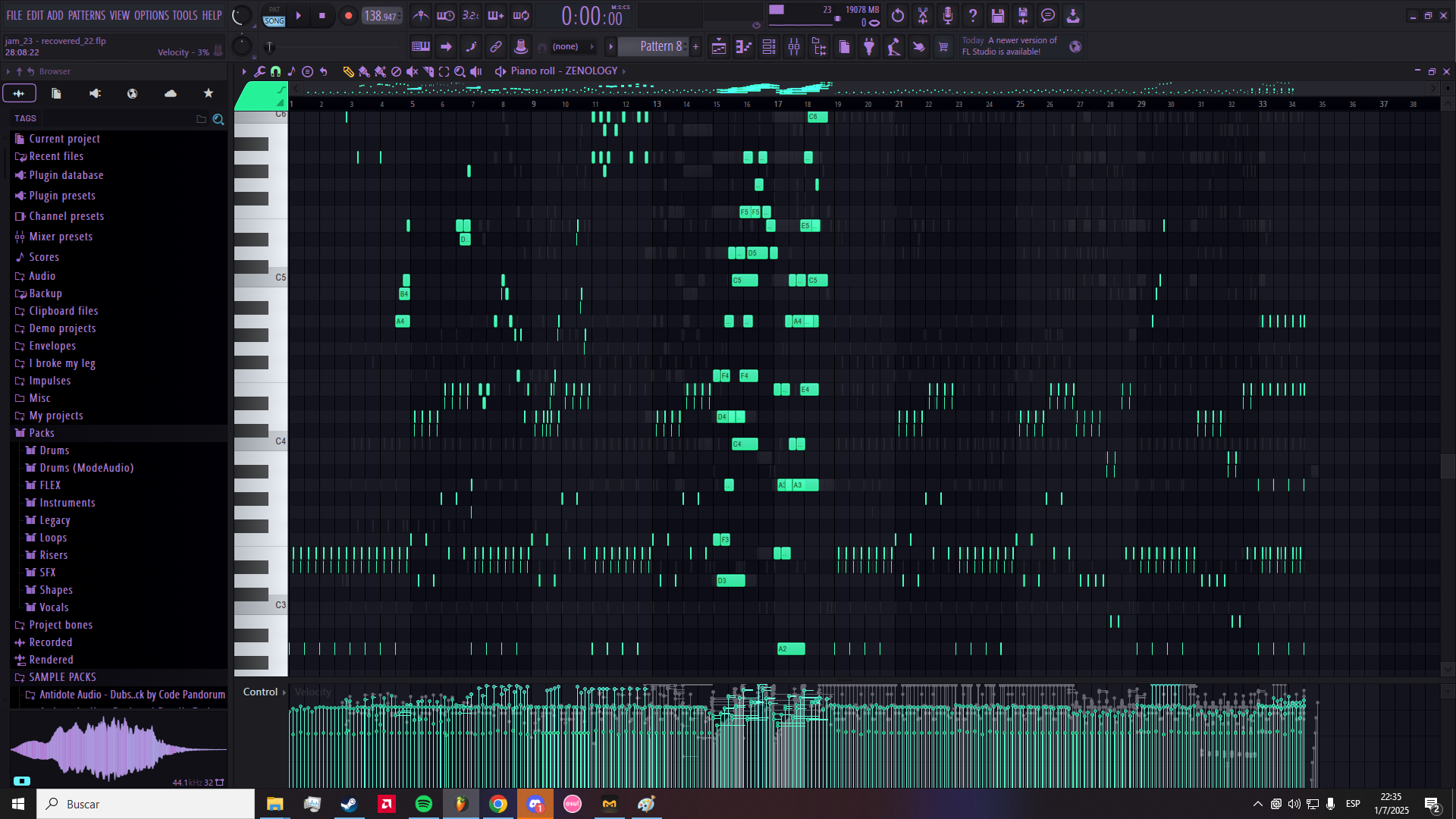The width and height of the screenshot is (1456, 819).
Task: Click the news globe icon
Action: coord(1075,47)
